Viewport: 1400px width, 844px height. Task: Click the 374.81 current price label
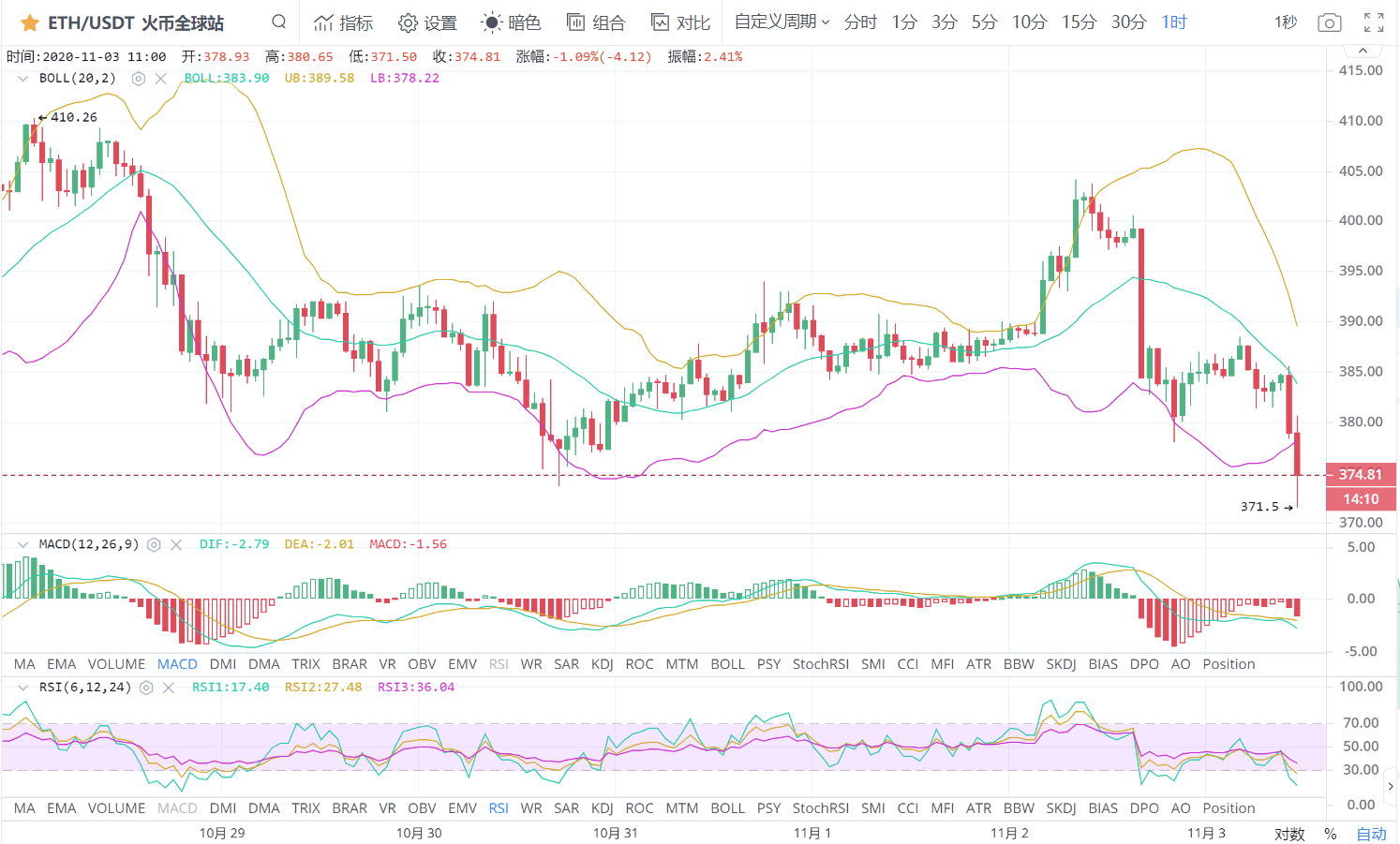1361,474
